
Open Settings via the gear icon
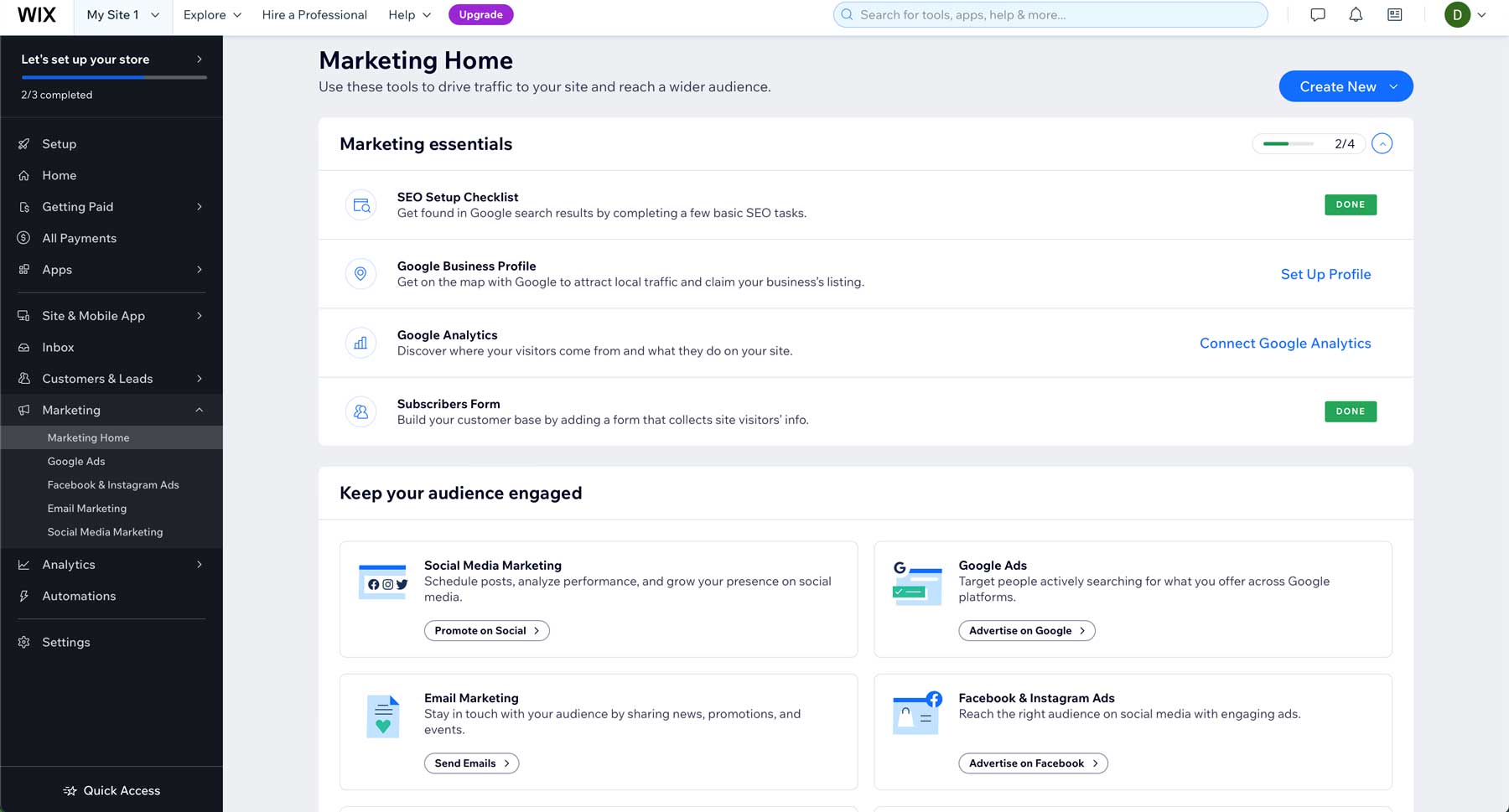coord(23,642)
